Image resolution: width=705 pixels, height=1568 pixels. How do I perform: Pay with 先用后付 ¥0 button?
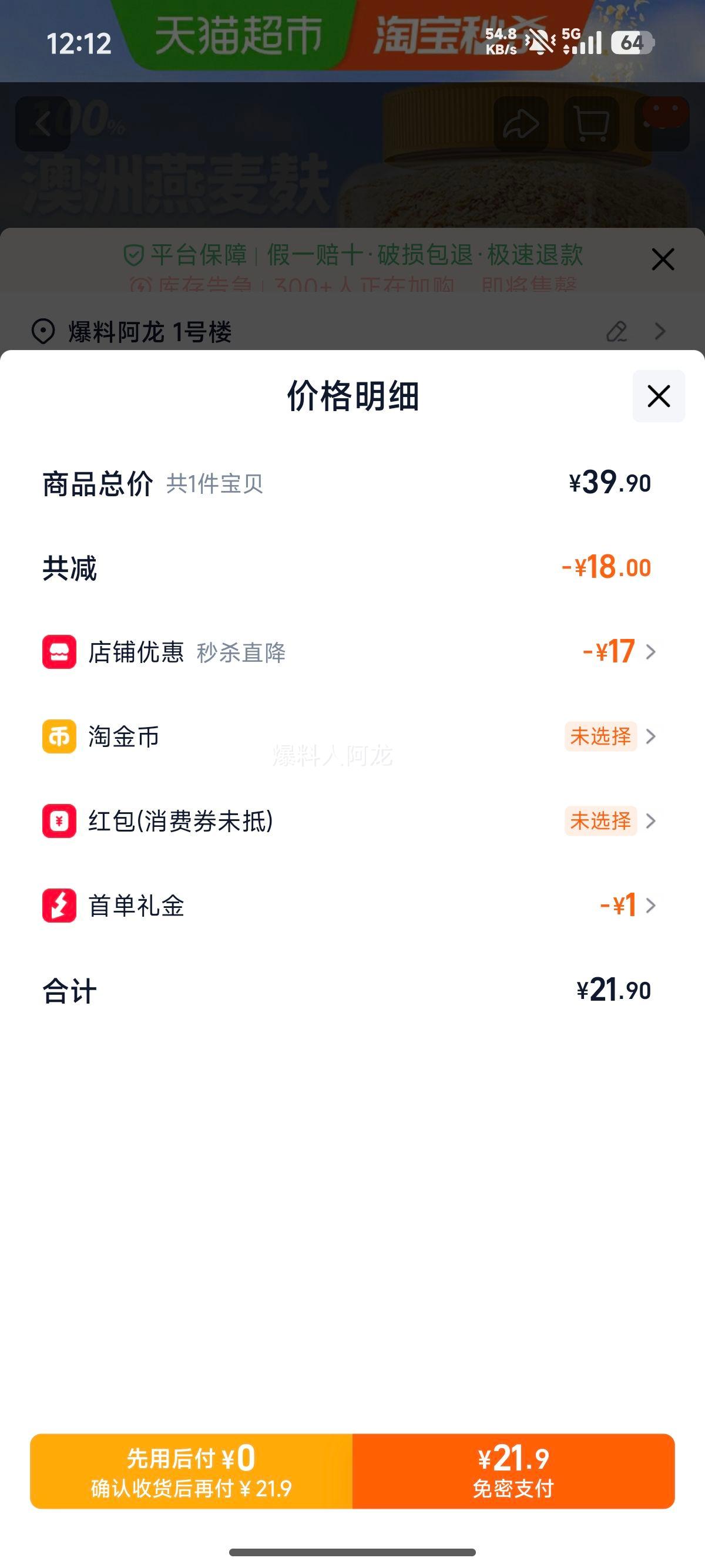point(191,1471)
